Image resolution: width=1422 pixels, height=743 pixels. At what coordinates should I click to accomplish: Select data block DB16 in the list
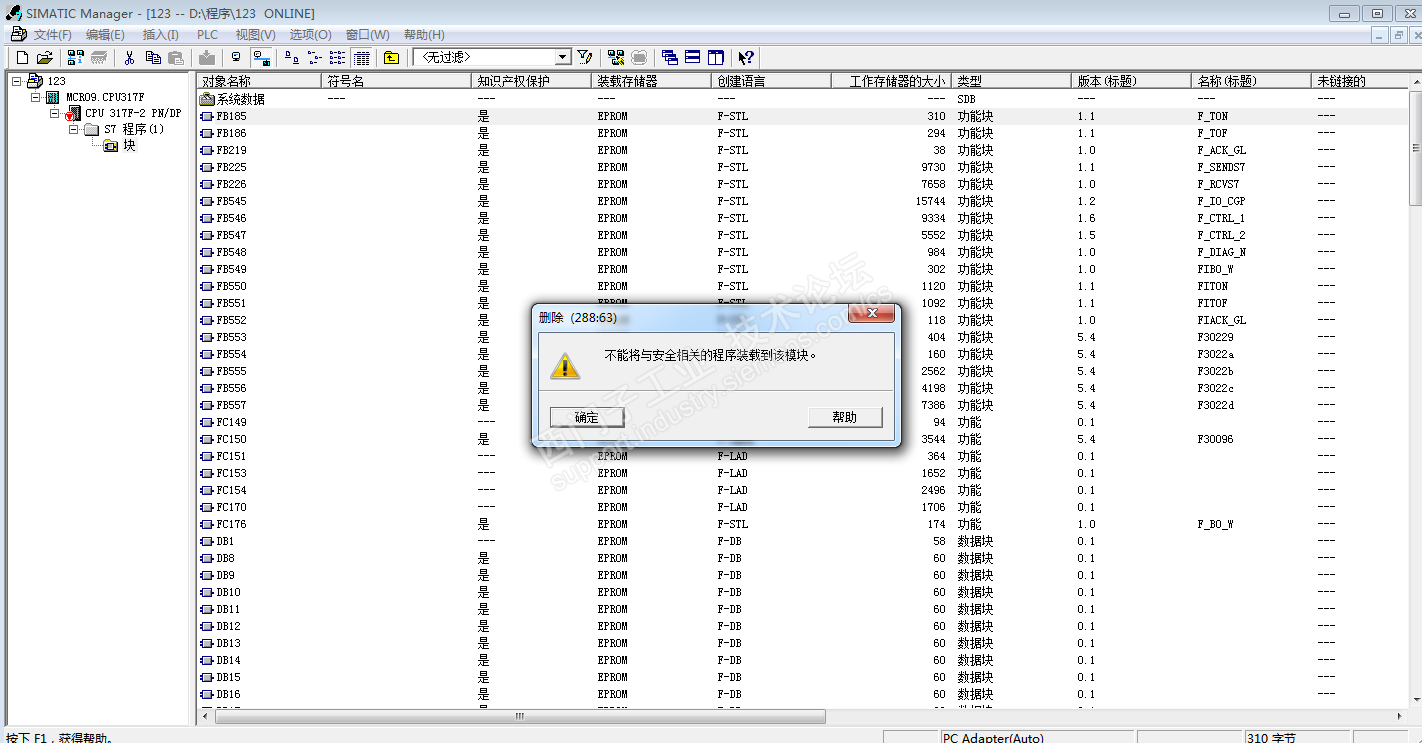point(228,694)
